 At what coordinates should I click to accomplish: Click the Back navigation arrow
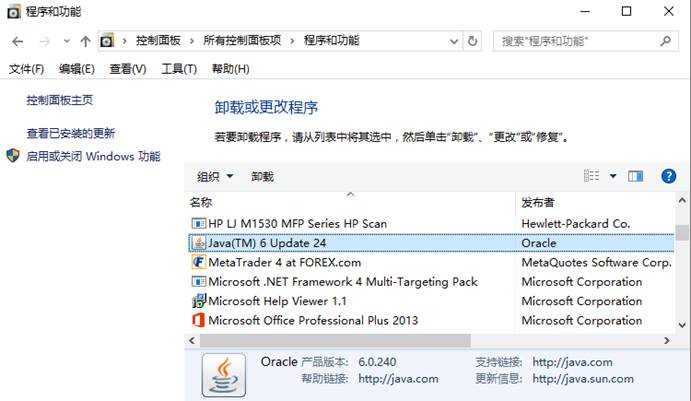tap(18, 41)
